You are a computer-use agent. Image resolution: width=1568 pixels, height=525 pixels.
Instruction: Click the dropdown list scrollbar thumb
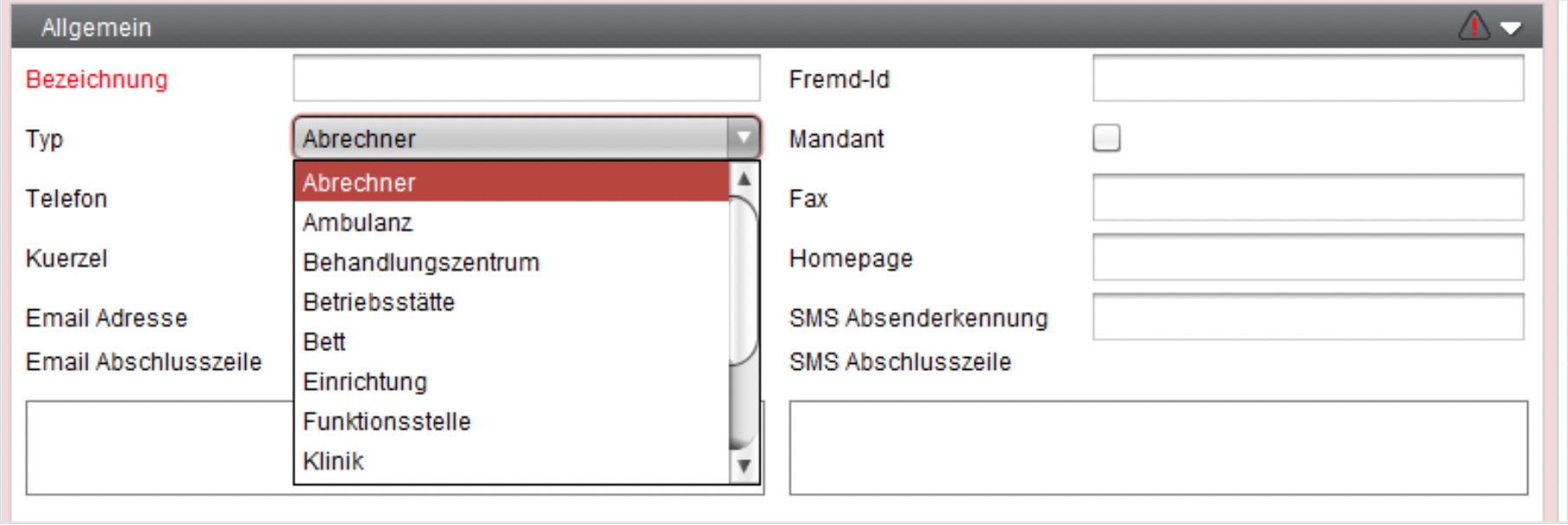(x=743, y=279)
